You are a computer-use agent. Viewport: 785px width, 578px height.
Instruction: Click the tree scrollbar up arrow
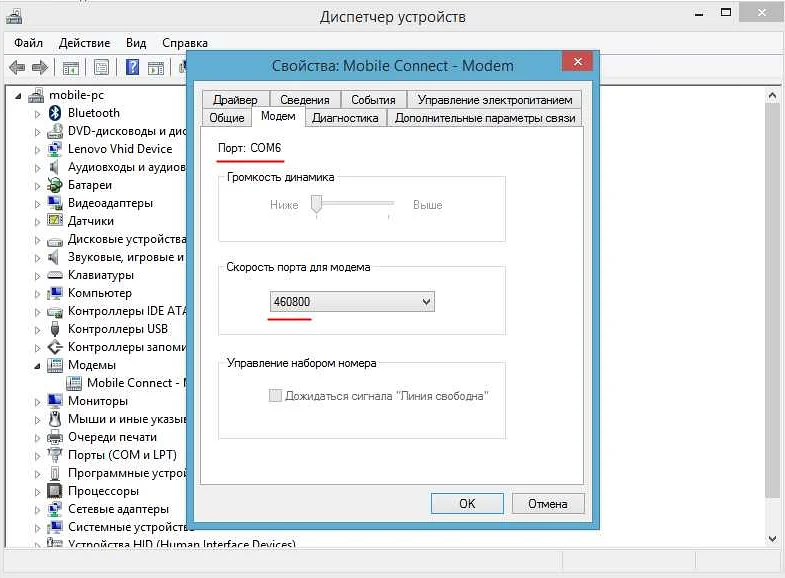(x=772, y=95)
